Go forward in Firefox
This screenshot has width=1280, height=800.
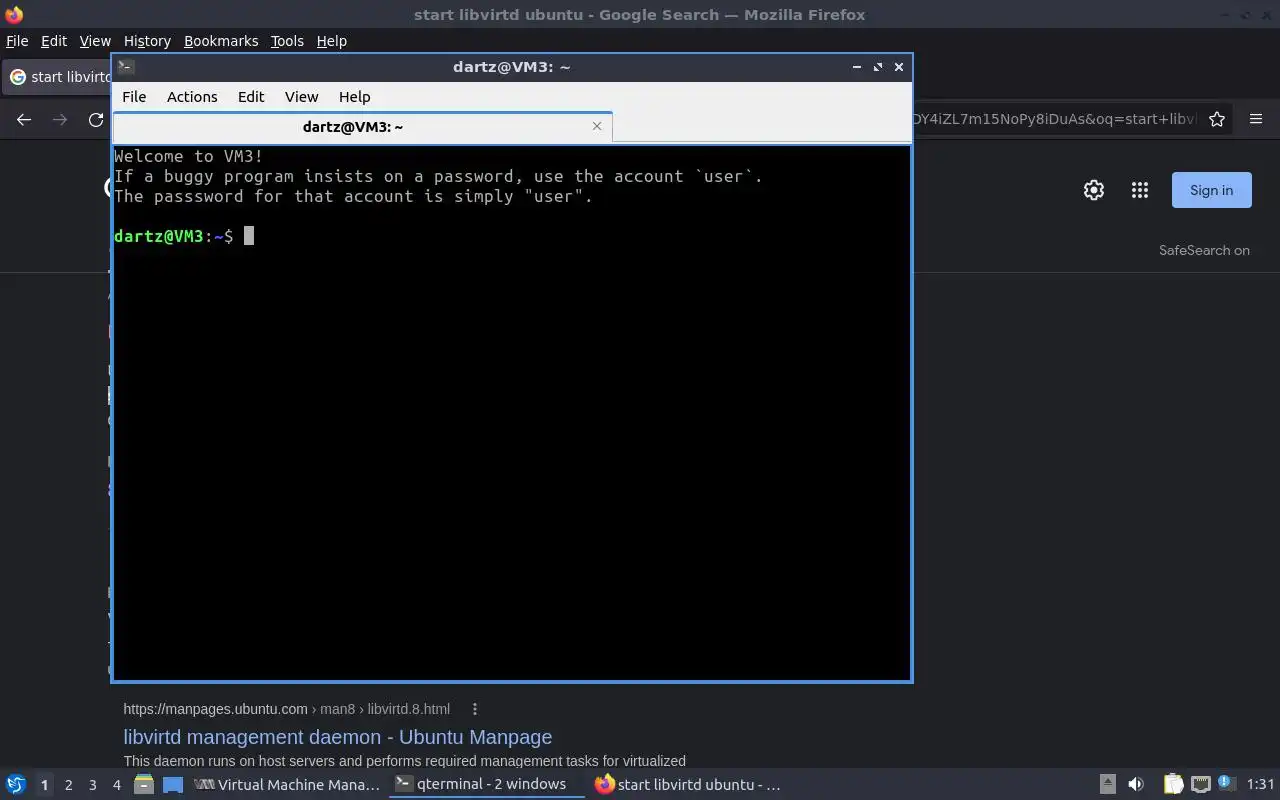[60, 119]
